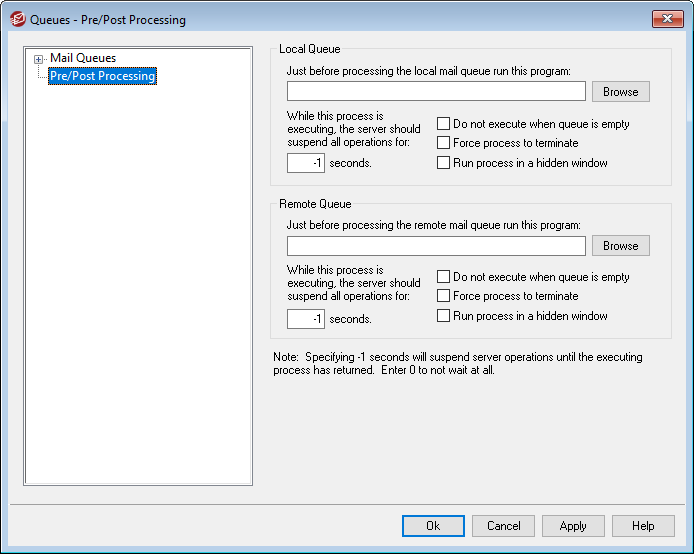Toggle Remote Queue 'Force process to terminate'

444,296
